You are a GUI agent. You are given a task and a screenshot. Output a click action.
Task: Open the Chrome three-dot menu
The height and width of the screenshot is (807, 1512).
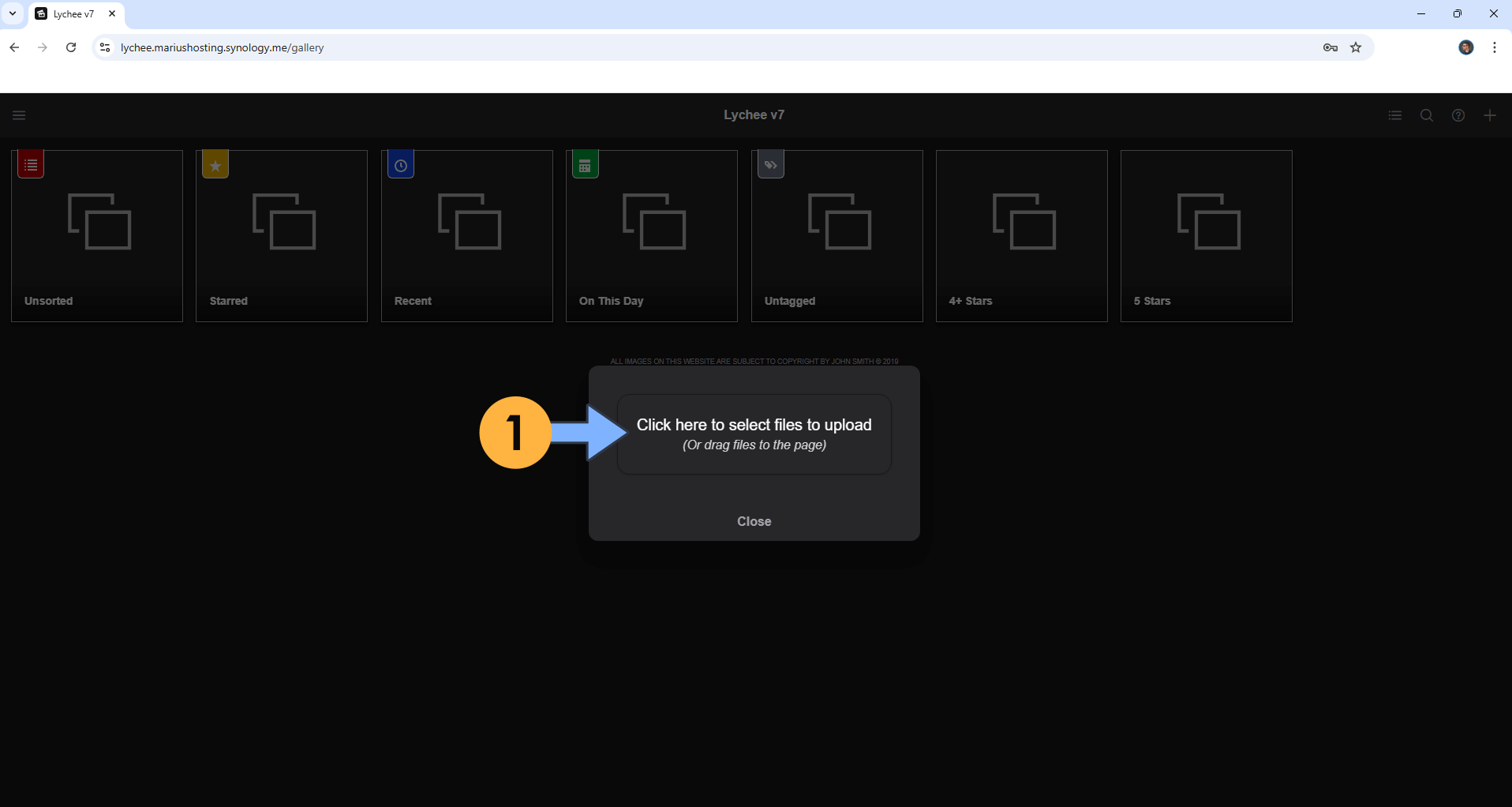pos(1494,47)
